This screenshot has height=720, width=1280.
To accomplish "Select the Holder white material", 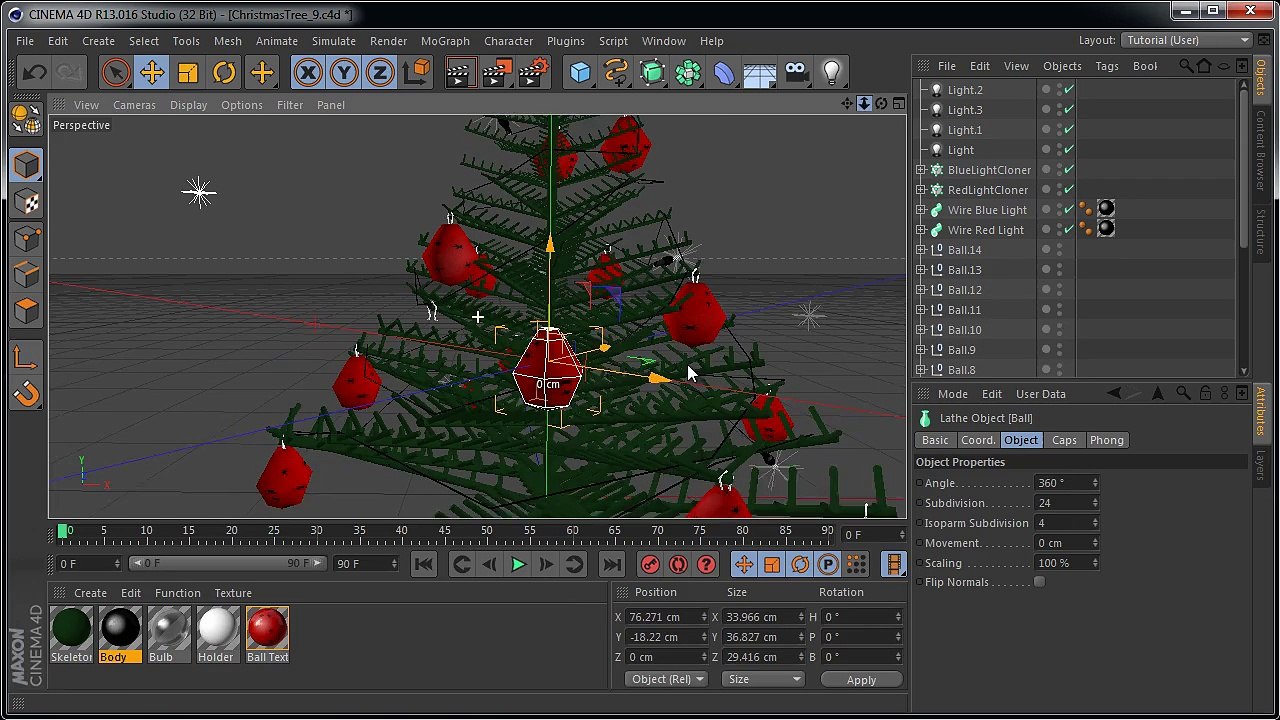I will click(216, 634).
